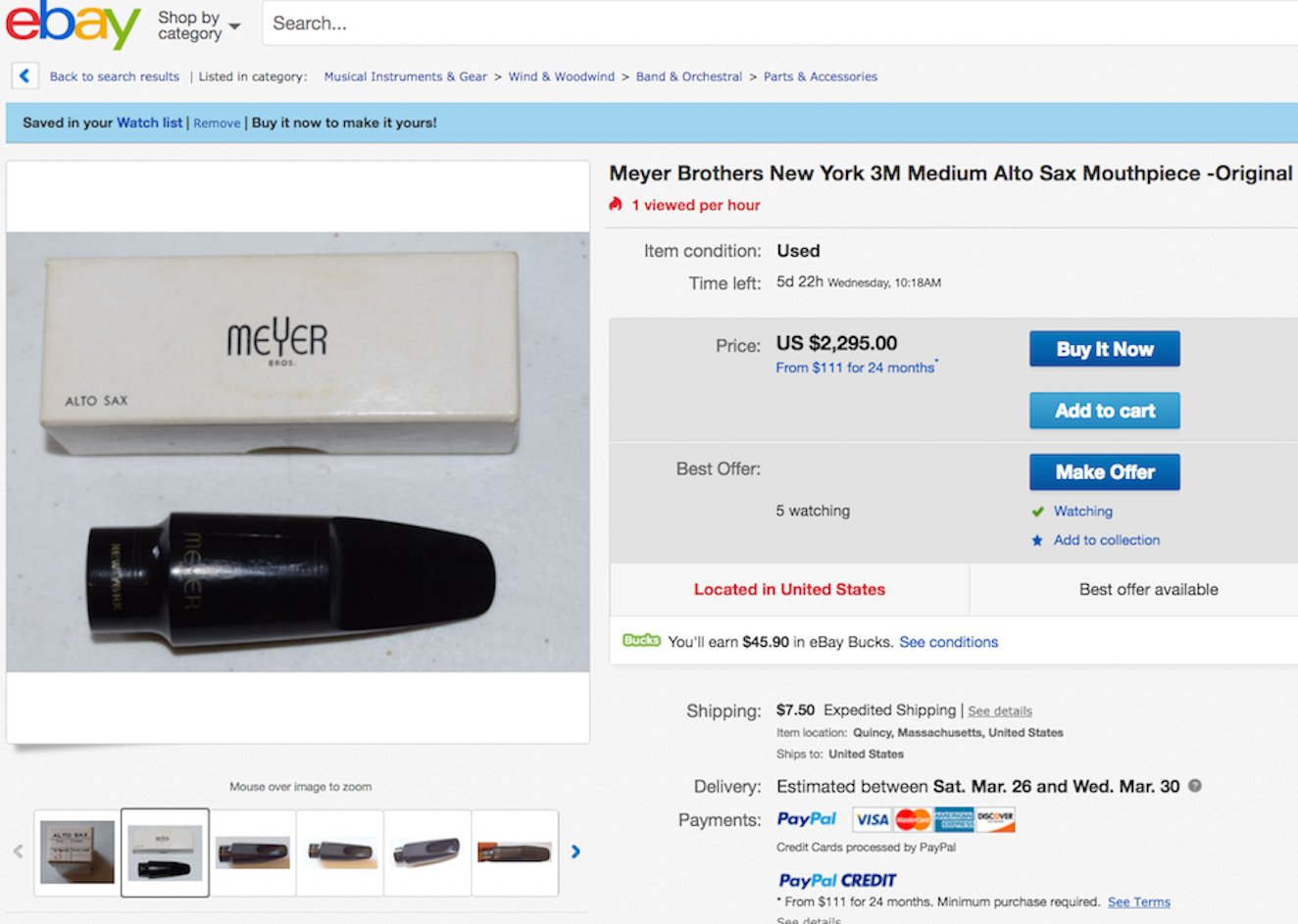Click the eBay logo
The width and height of the screenshot is (1298, 924).
(73, 24)
